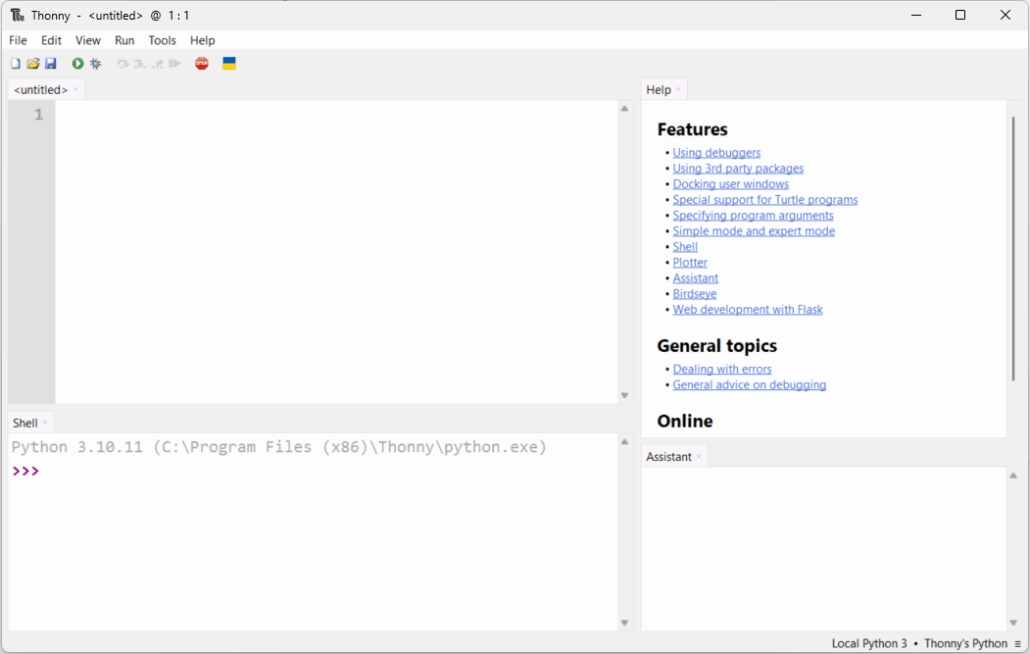Open the Tools menu
1030x654 pixels.
[x=162, y=40]
